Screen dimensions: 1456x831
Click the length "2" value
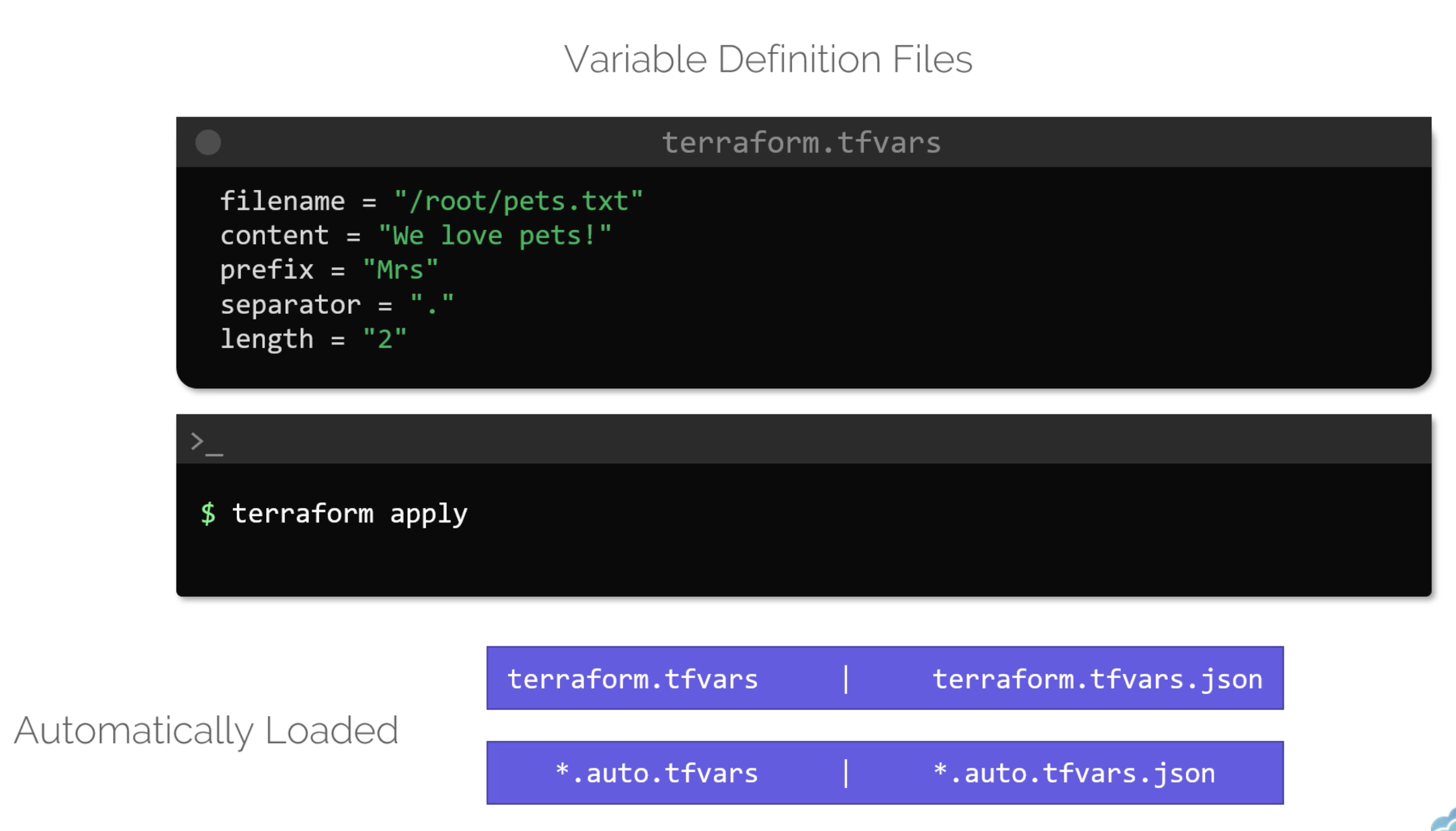(x=385, y=339)
